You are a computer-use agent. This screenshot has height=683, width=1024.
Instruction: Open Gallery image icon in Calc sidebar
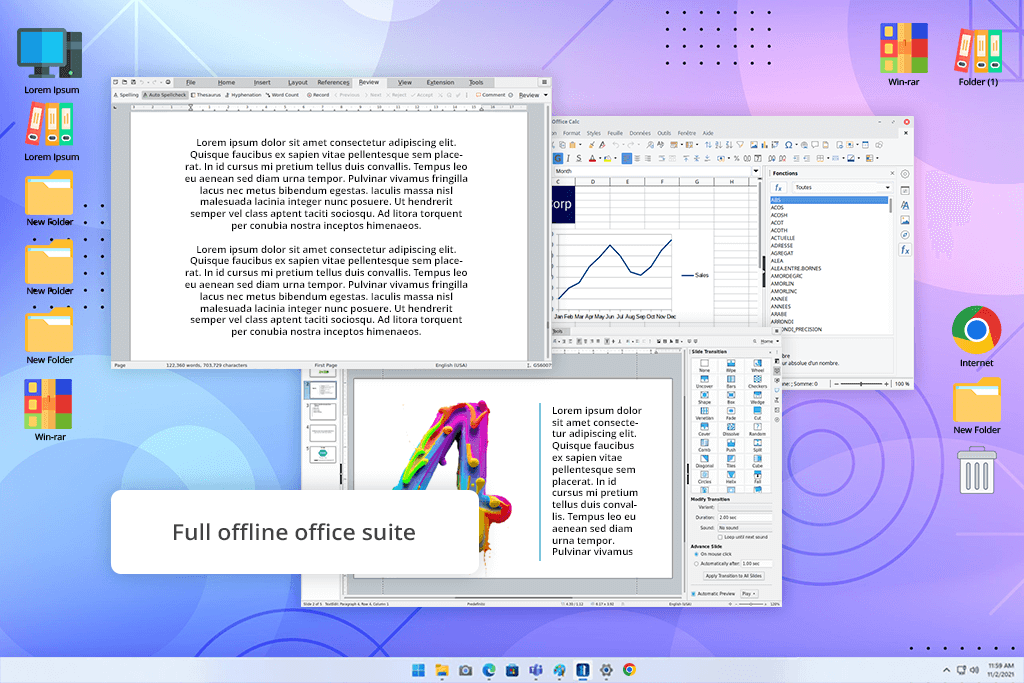pyautogui.click(x=905, y=220)
